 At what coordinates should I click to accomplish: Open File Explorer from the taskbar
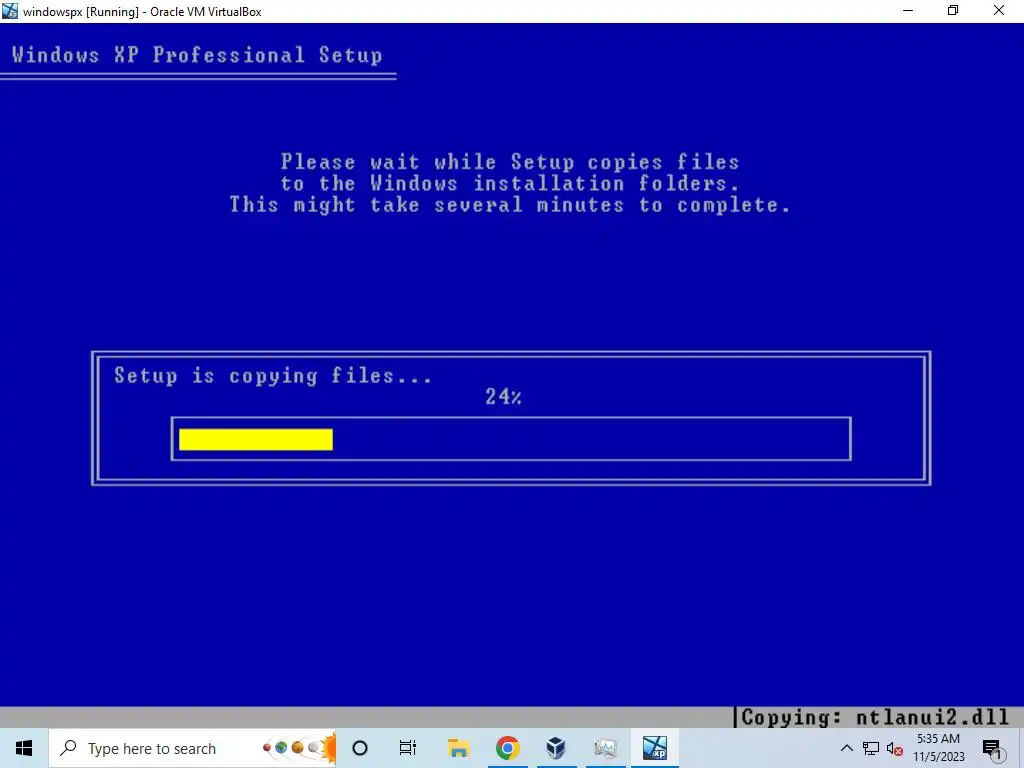[x=458, y=748]
